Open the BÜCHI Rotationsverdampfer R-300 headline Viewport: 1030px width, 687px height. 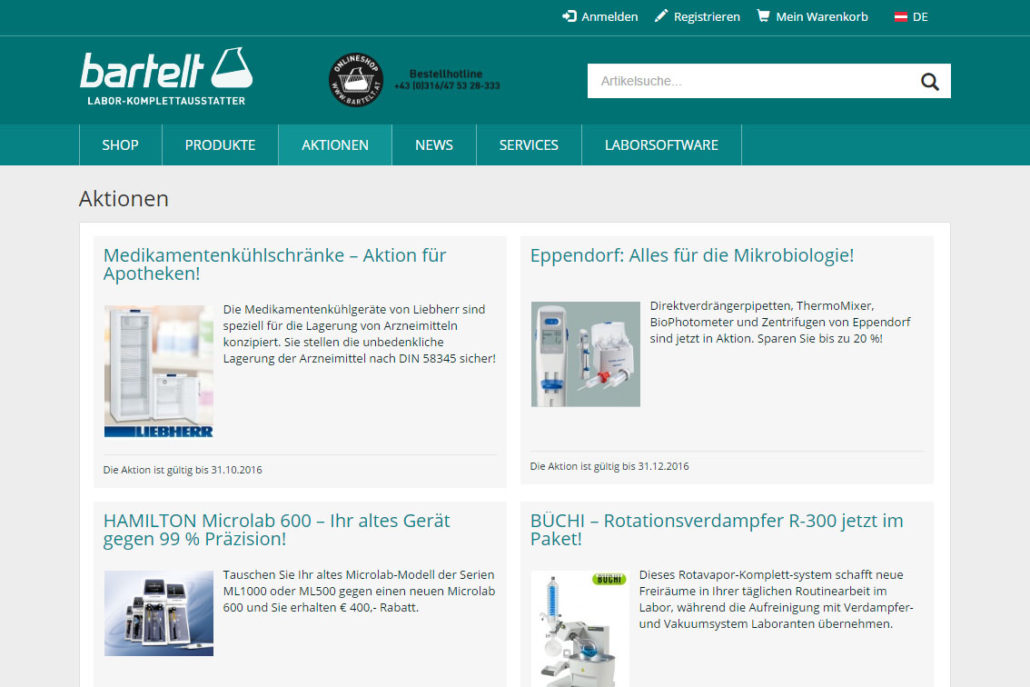tap(716, 530)
